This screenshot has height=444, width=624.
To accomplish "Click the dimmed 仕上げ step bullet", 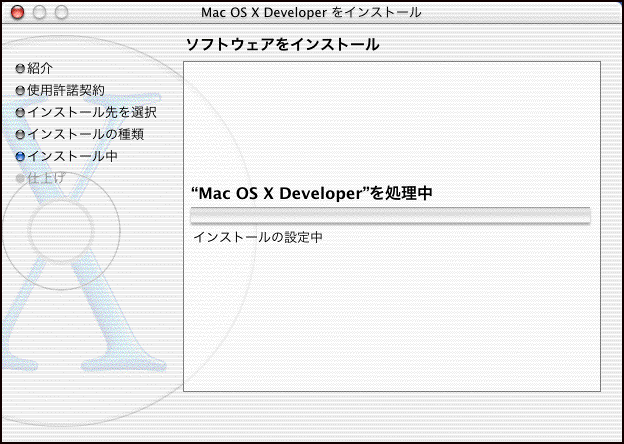I will click(20, 178).
